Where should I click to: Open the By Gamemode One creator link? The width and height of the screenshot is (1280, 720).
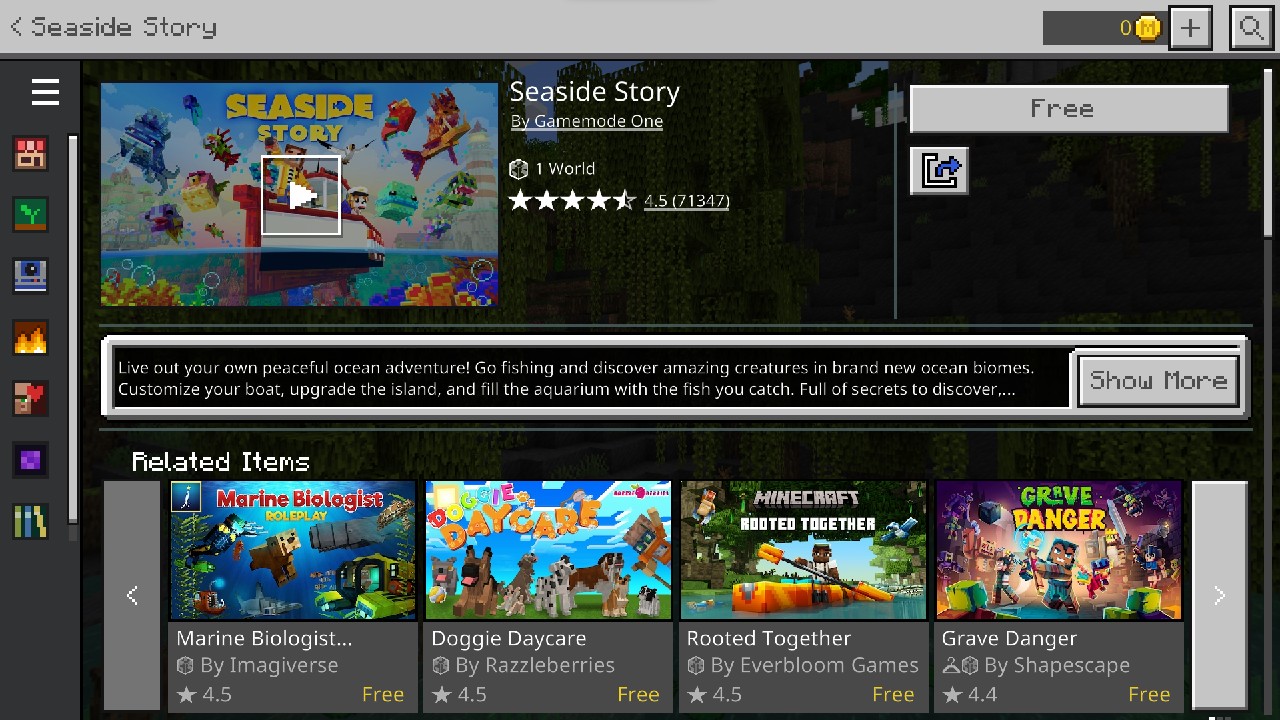click(587, 121)
